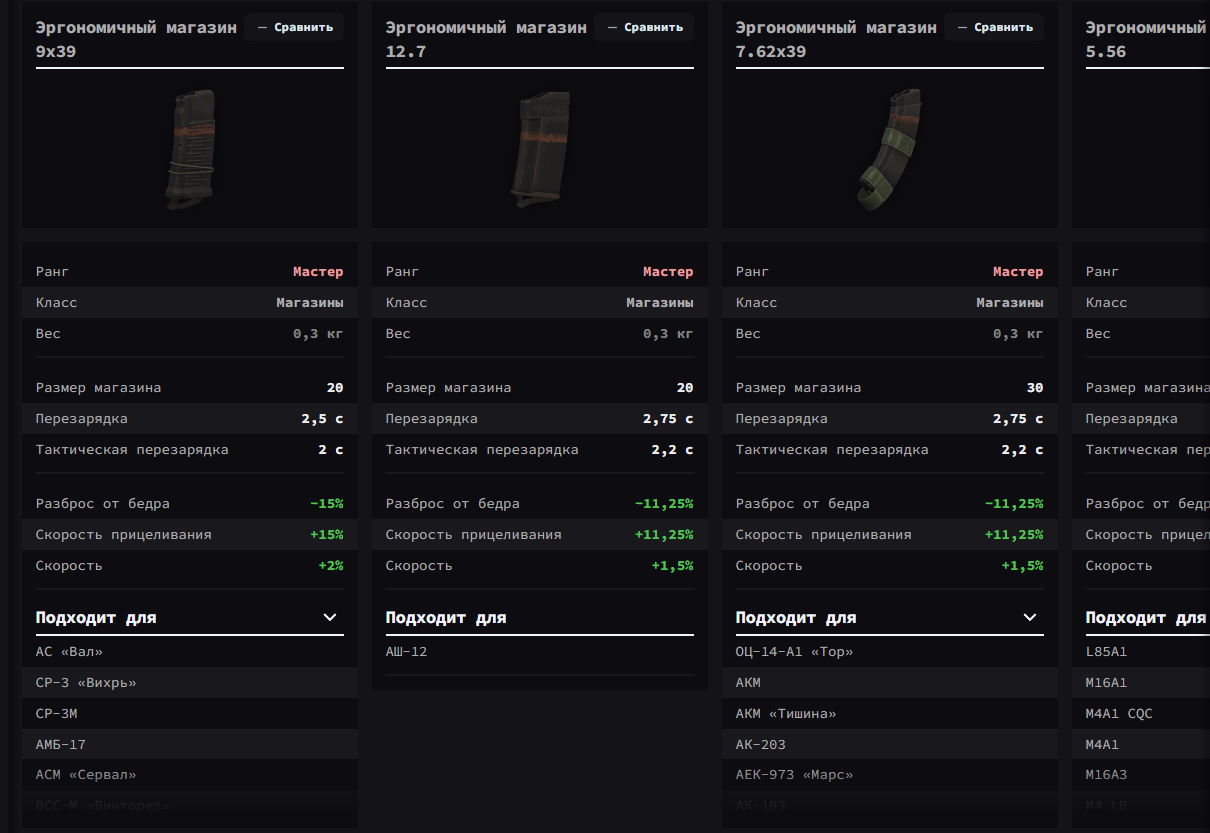Screen dimensions: 1210x833
Task: Open the 7.62x39 magazine image
Action: coord(890,149)
